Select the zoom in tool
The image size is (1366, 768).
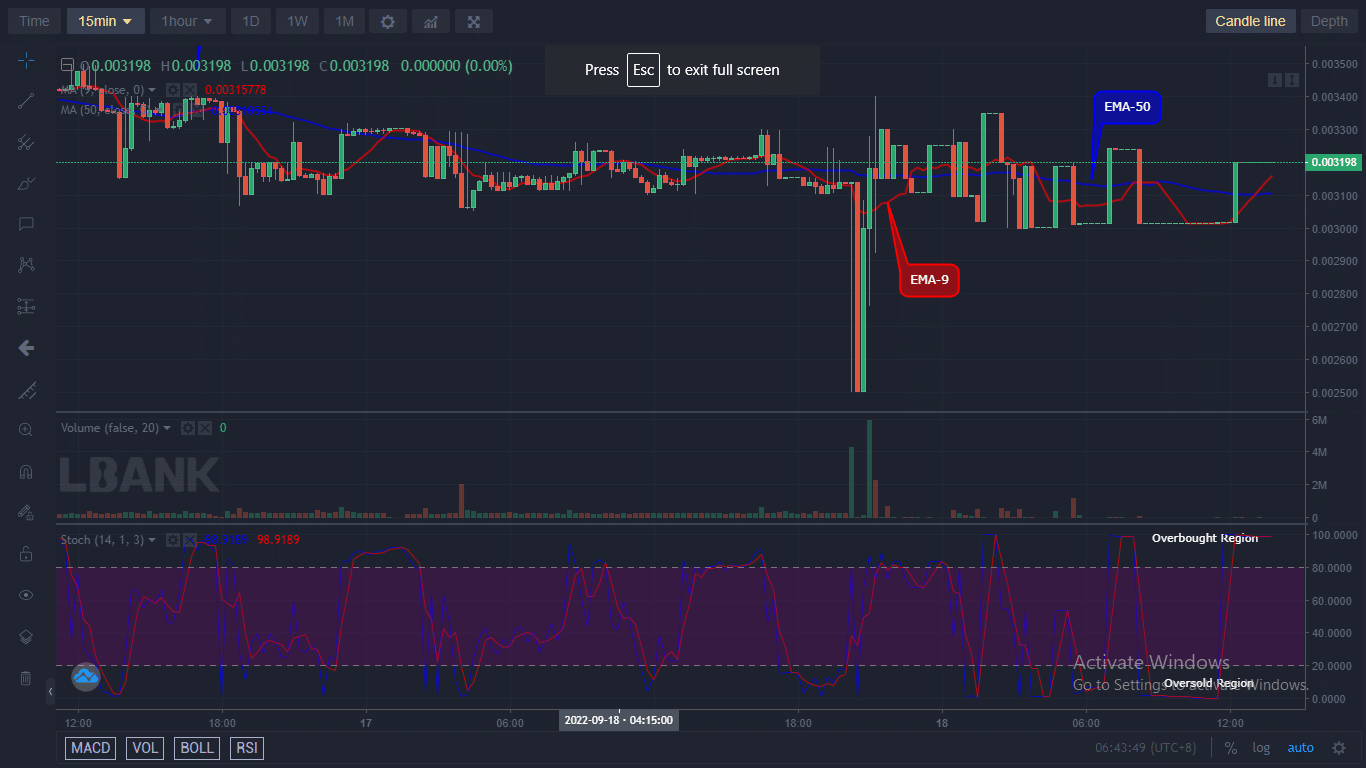26,430
